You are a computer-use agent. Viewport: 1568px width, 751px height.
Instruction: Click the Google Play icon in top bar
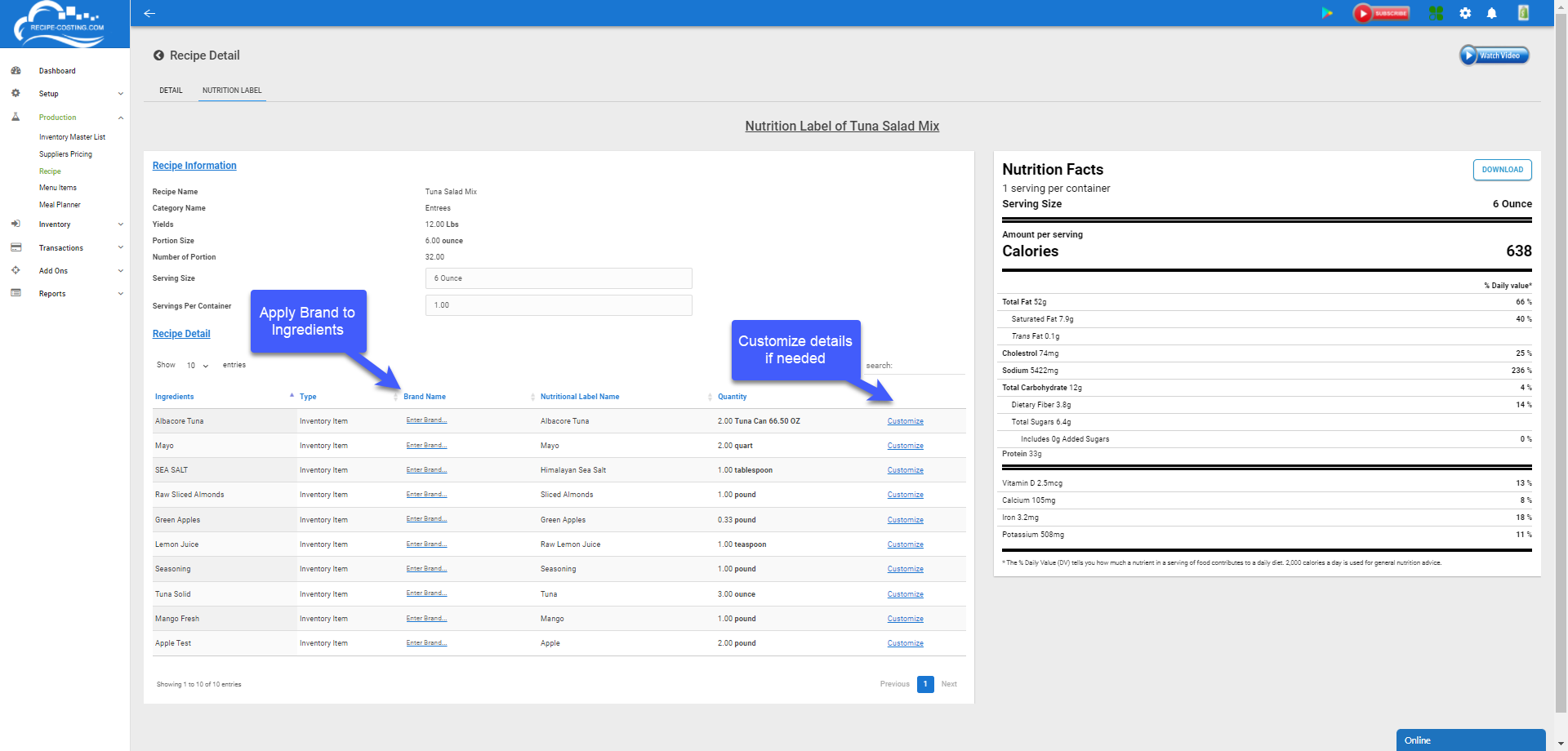pyautogui.click(x=1327, y=13)
